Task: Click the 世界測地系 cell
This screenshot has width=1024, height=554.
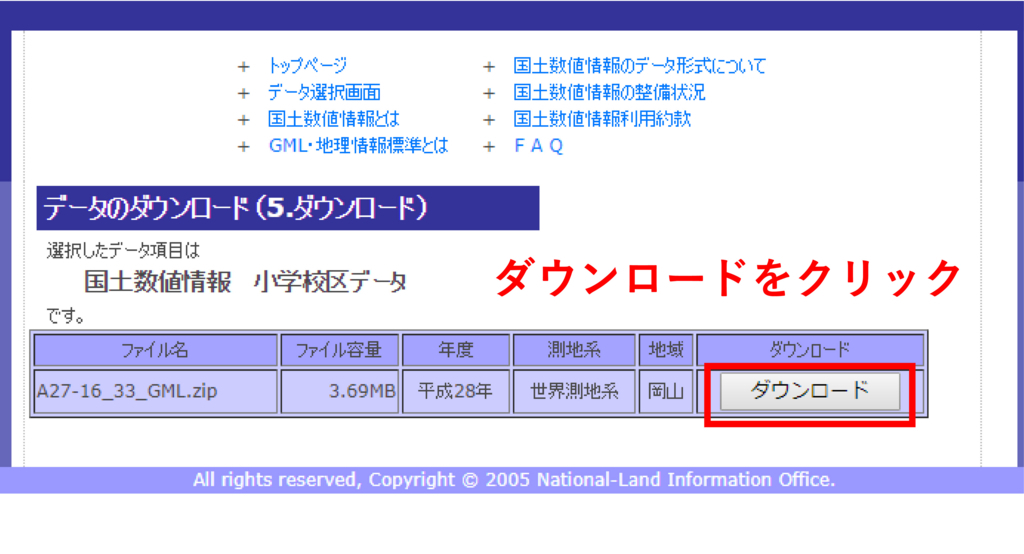Action: (x=574, y=392)
